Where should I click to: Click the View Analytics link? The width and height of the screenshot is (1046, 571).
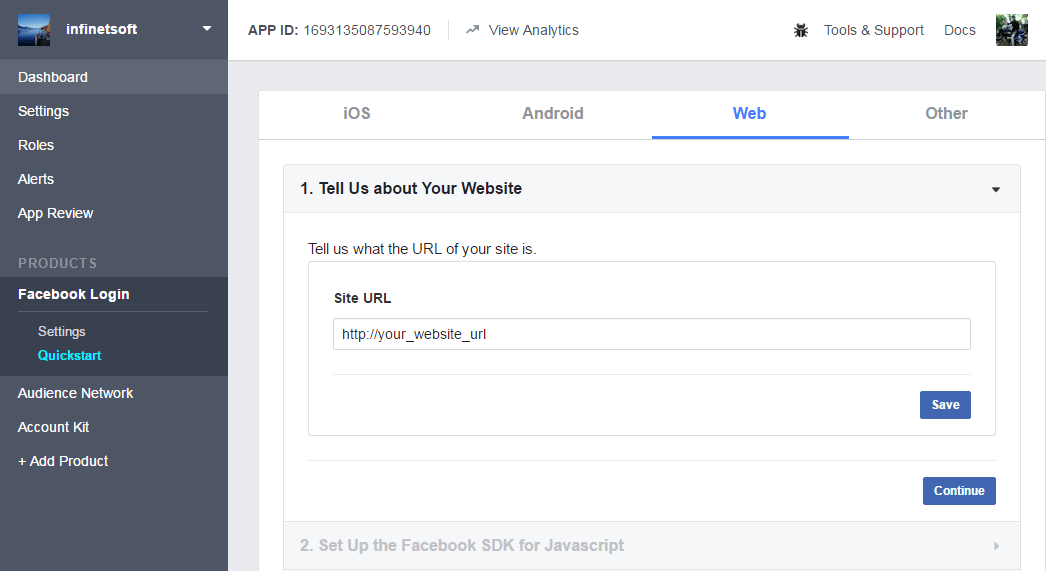pyautogui.click(x=533, y=30)
